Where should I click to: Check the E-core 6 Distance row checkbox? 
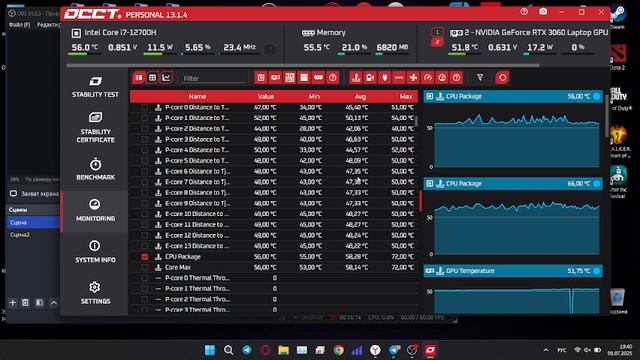[x=144, y=171]
